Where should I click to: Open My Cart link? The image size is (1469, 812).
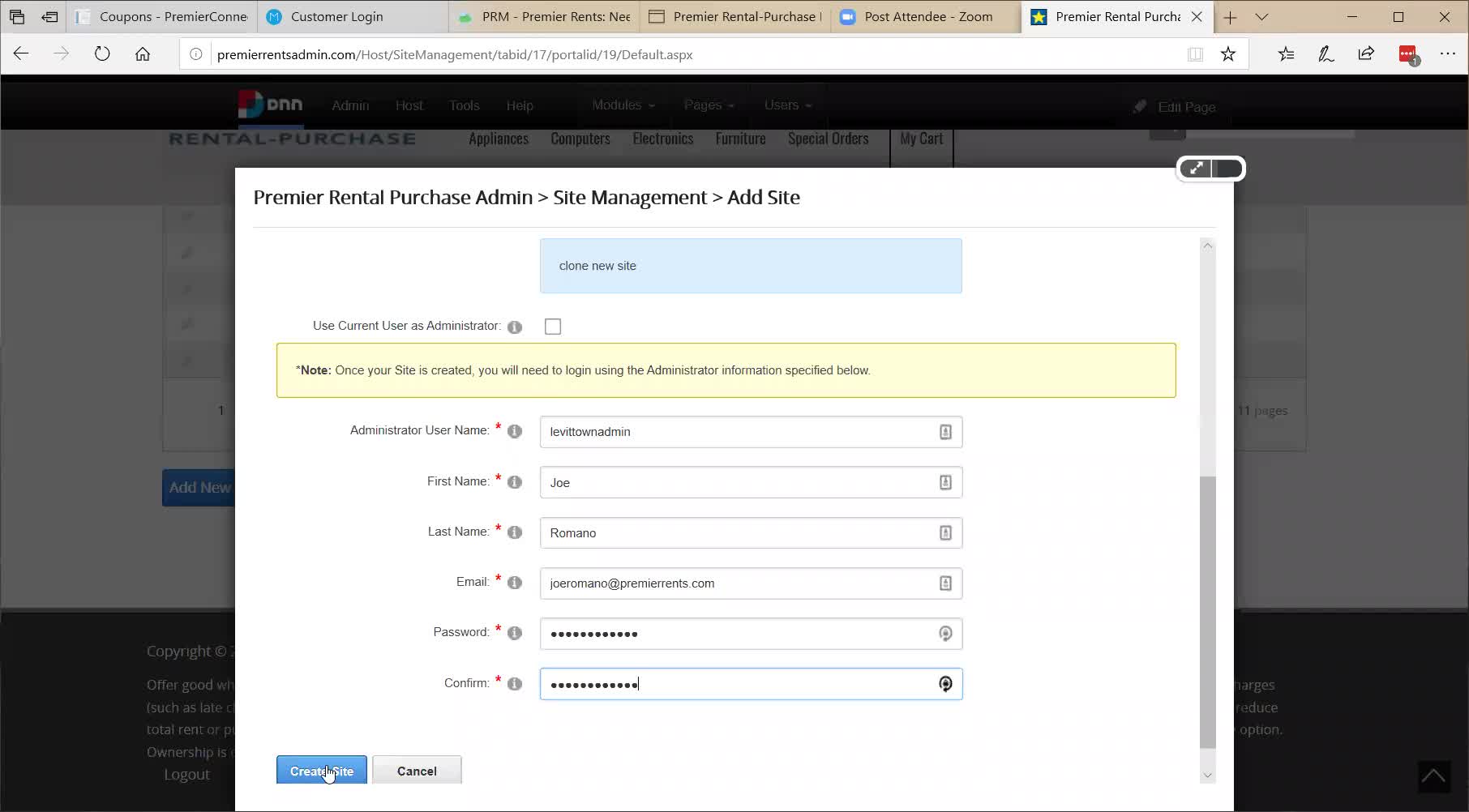921,139
